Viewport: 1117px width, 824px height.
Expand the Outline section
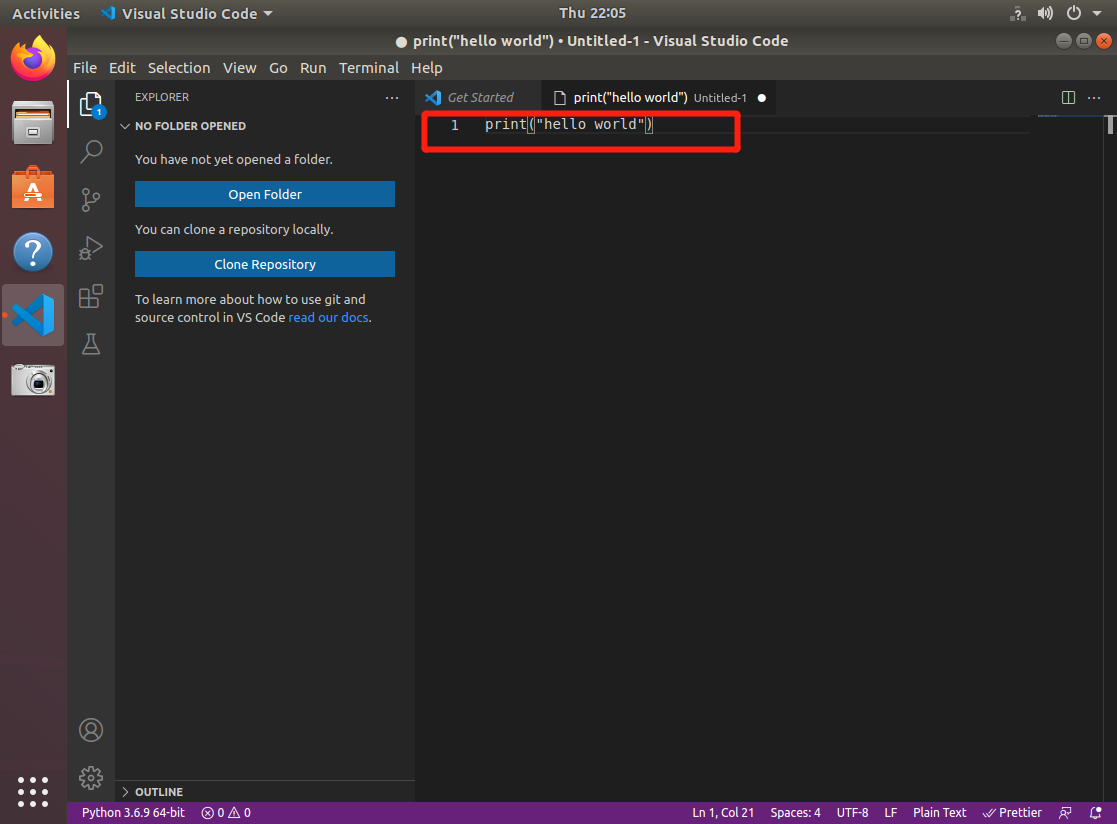coord(265,792)
